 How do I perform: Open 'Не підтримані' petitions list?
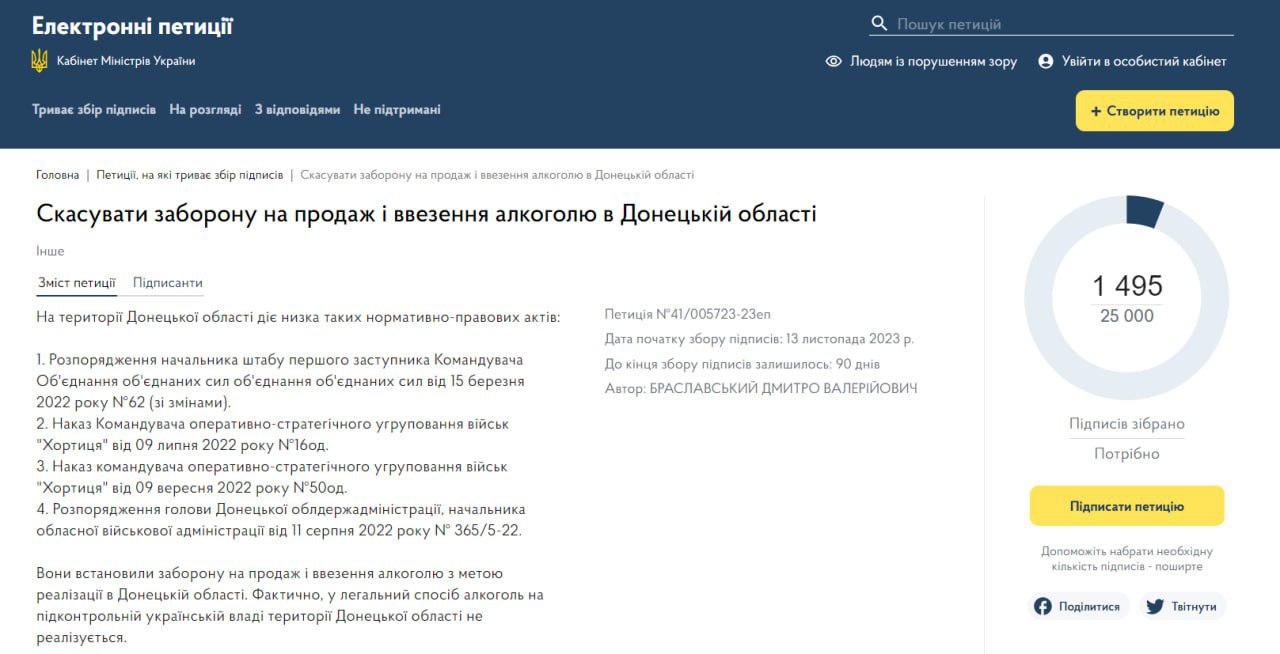click(397, 110)
